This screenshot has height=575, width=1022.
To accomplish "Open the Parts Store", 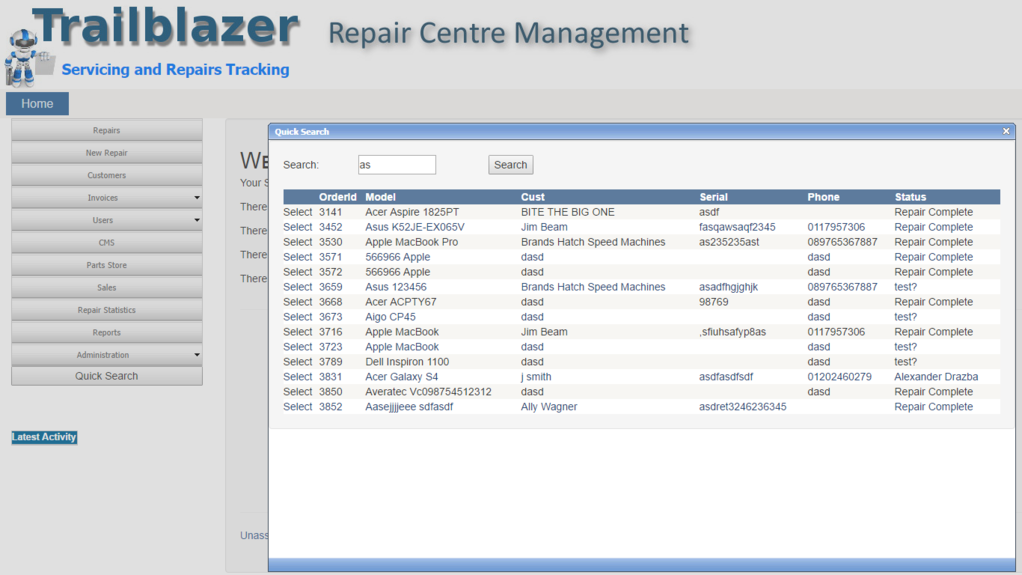I will (107, 265).
